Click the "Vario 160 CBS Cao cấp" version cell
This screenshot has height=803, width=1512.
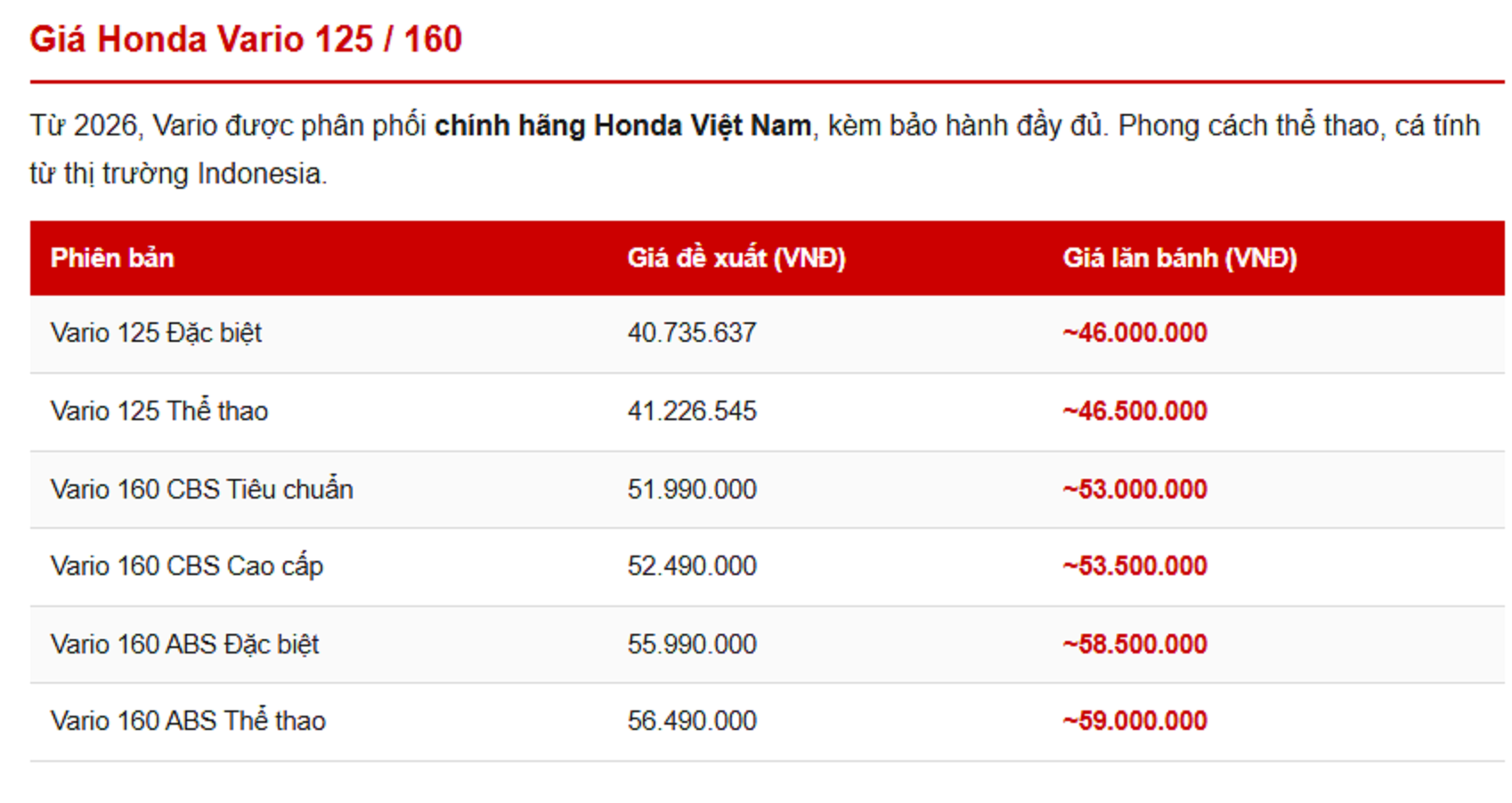pyautogui.click(x=187, y=566)
